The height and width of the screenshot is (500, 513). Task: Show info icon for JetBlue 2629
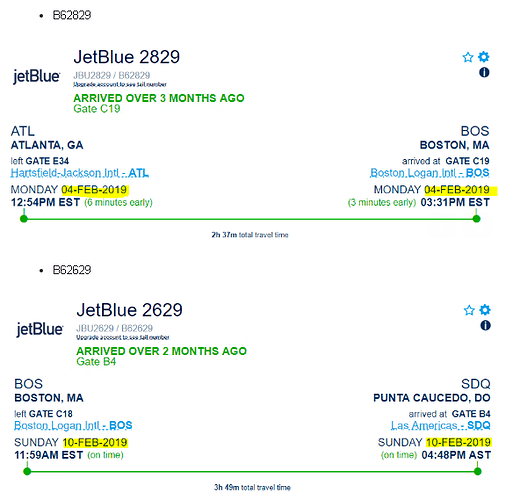click(x=485, y=325)
